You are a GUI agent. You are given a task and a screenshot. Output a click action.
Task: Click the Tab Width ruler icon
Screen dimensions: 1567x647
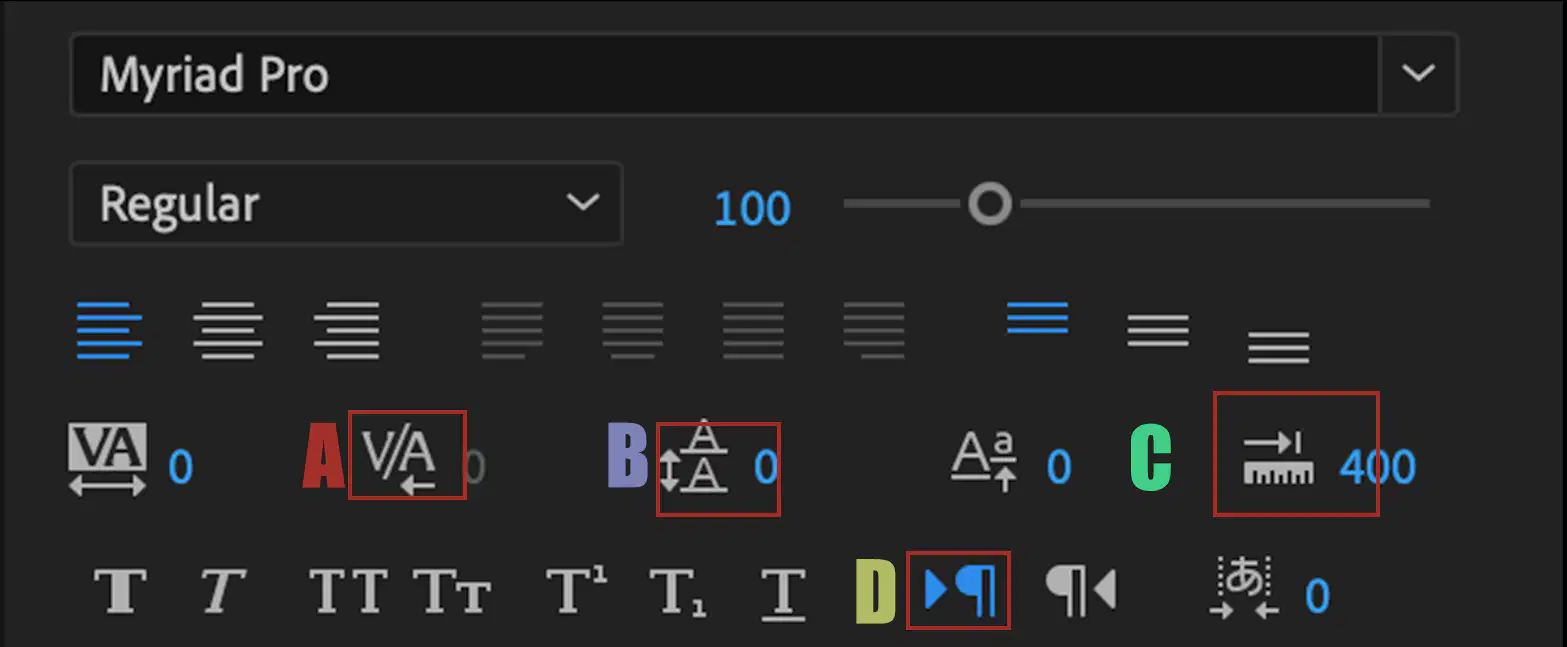tap(1276, 458)
